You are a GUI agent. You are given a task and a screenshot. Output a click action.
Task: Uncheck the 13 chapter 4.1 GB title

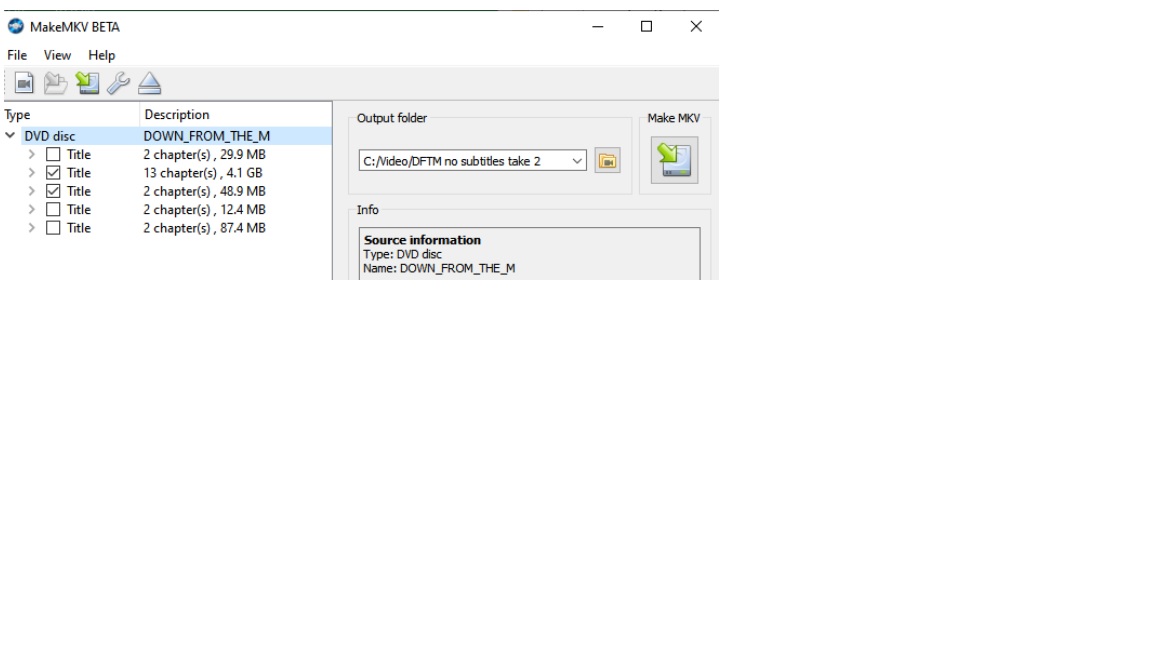point(54,173)
